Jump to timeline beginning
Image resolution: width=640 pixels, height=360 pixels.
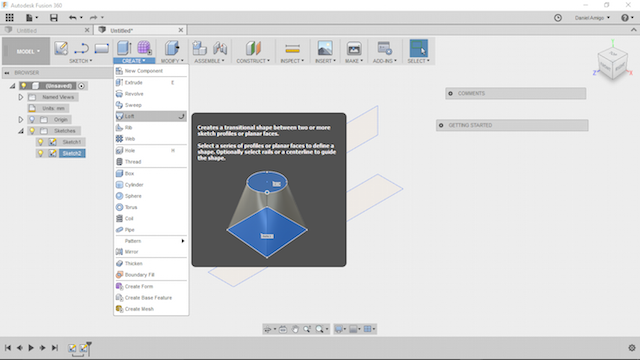pyautogui.click(x=8, y=348)
